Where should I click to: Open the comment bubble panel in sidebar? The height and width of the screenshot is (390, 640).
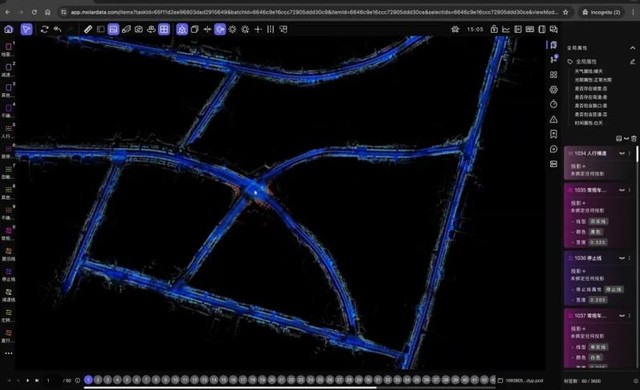[x=553, y=149]
